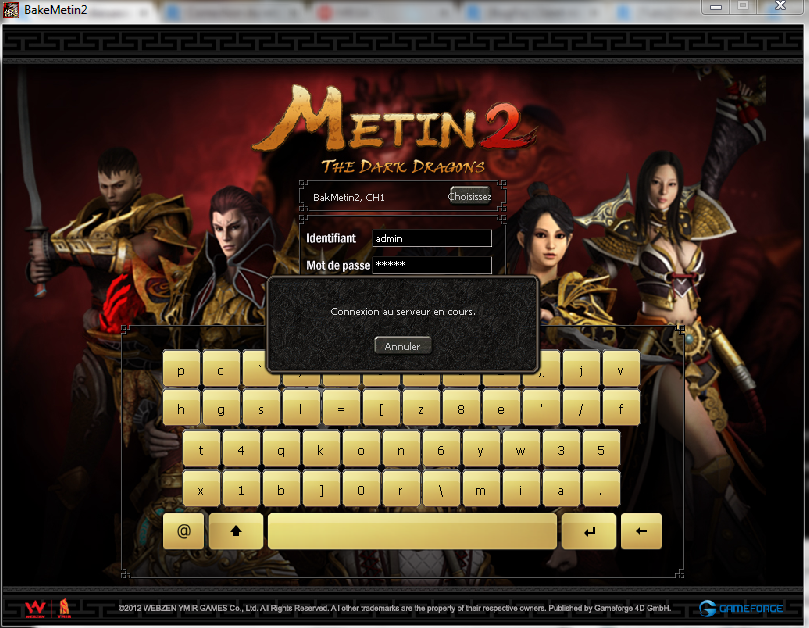Tap the 6 key on virtual keyboard
The height and width of the screenshot is (628, 809).
441,450
